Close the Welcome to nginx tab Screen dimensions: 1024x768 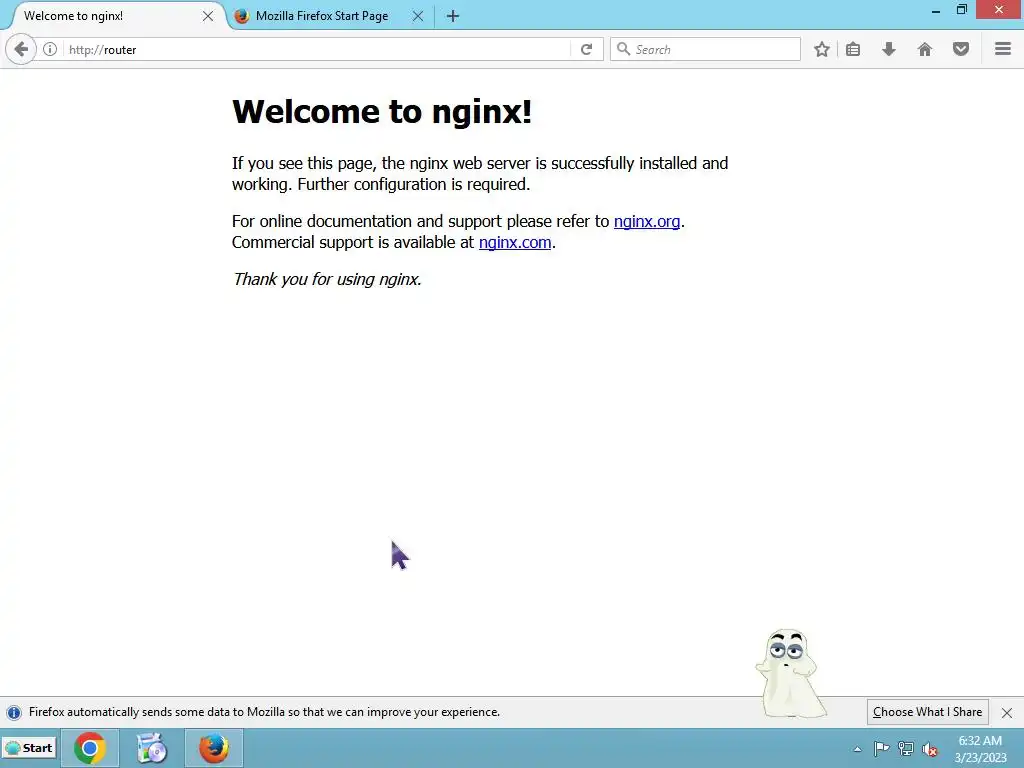click(208, 16)
